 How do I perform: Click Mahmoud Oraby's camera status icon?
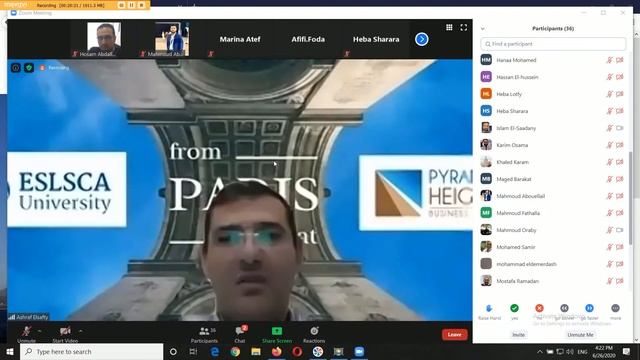(x=620, y=230)
